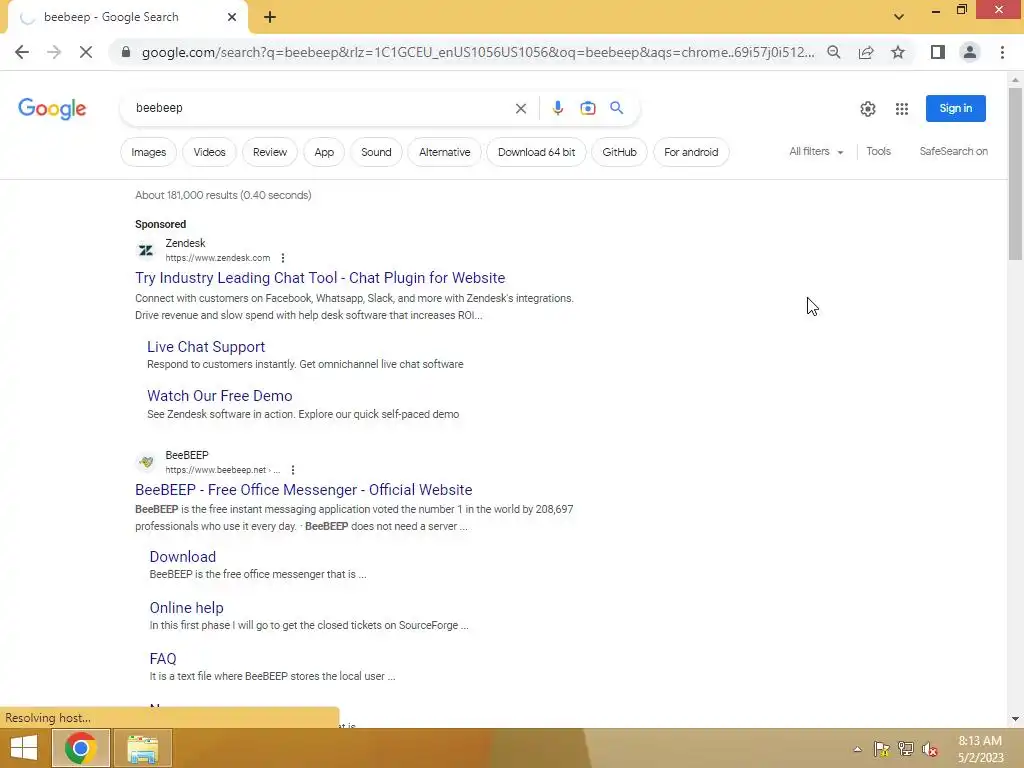Toggle the browser side panel
The height and width of the screenshot is (768, 1024).
click(938, 52)
